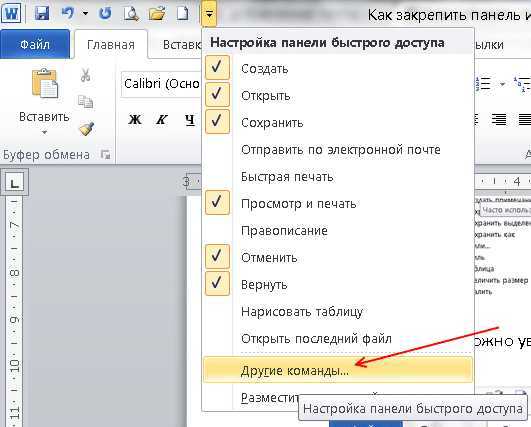Open the Calibri font name combo box

pos(161,84)
